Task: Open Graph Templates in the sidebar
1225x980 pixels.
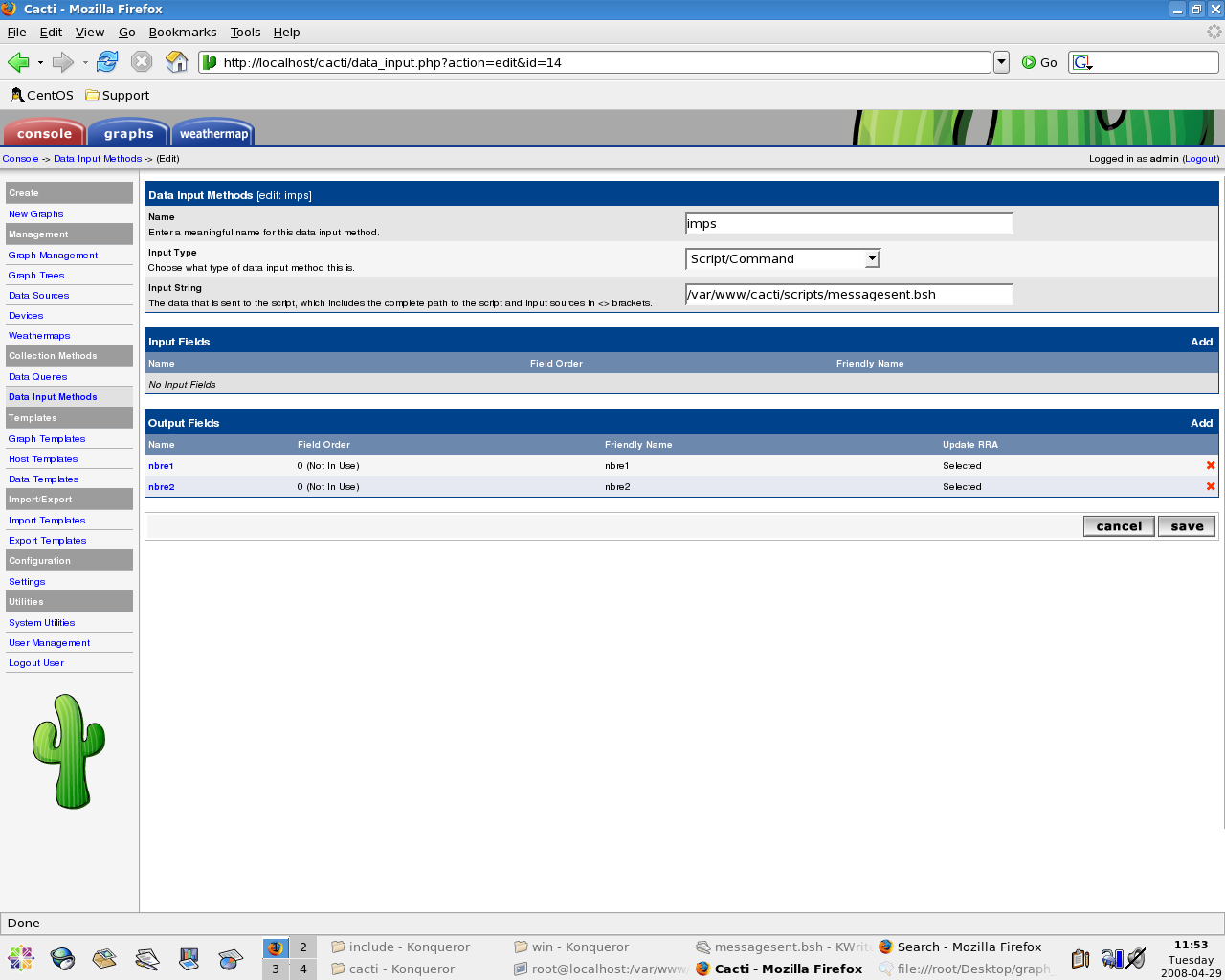Action: [47, 439]
